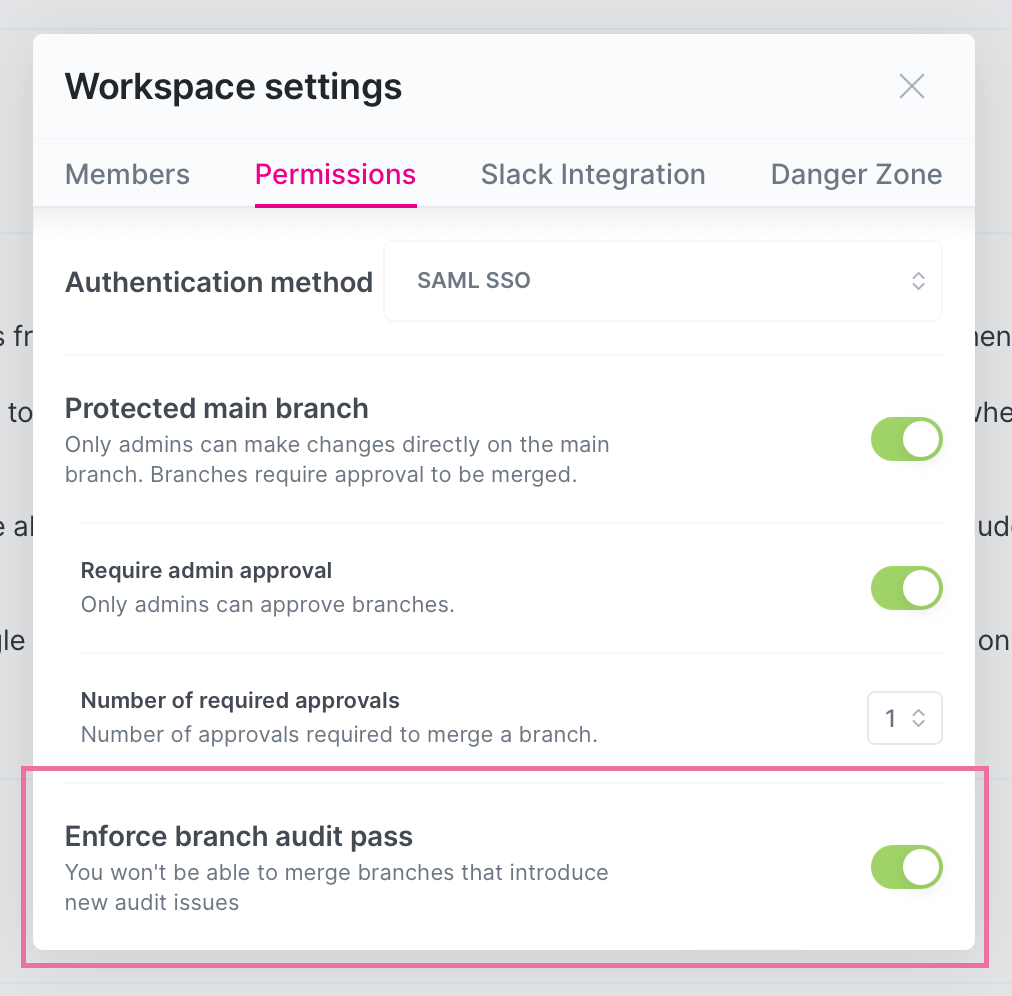Open the Number of required approvals stepper
The image size is (1012, 996).
pos(904,718)
